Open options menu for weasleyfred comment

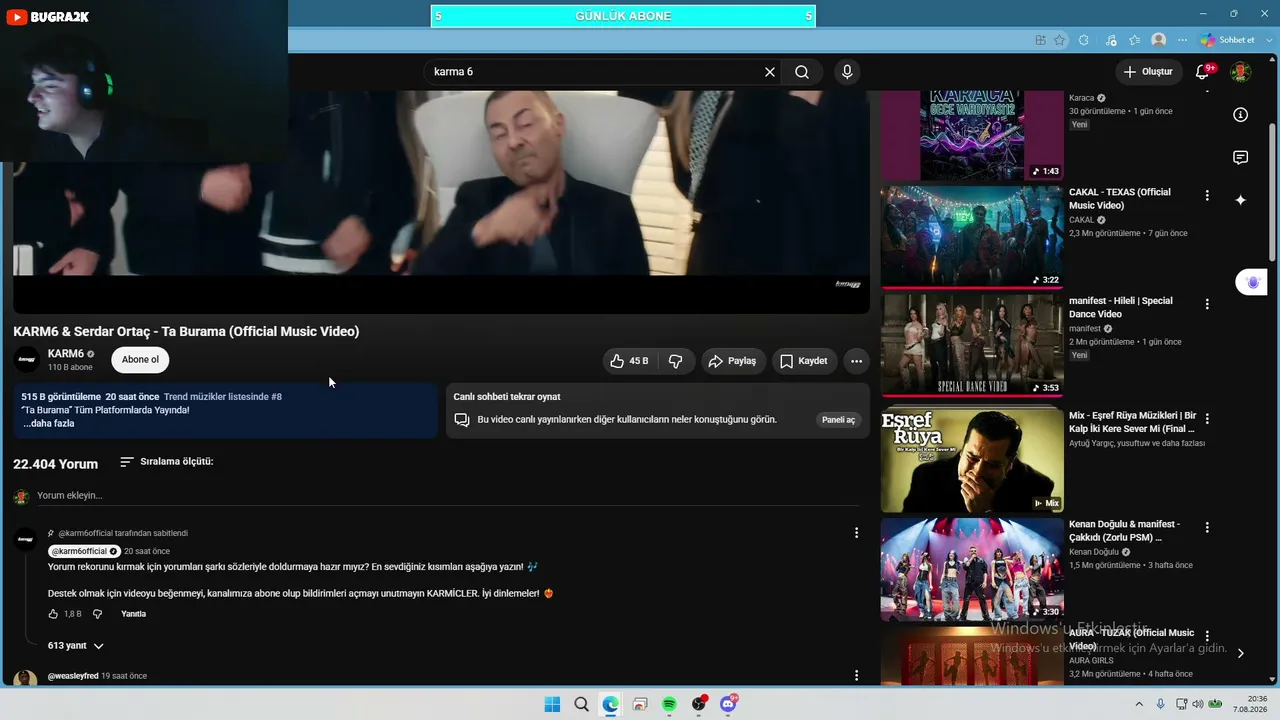point(856,676)
